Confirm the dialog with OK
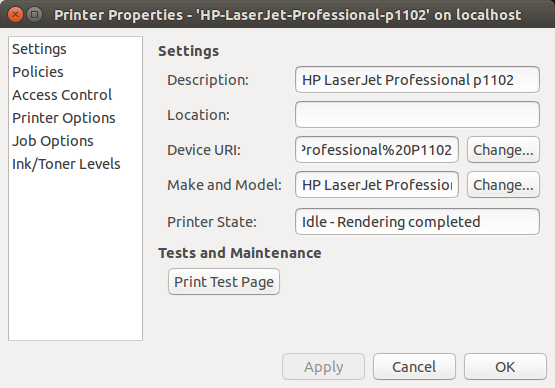 click(505, 367)
